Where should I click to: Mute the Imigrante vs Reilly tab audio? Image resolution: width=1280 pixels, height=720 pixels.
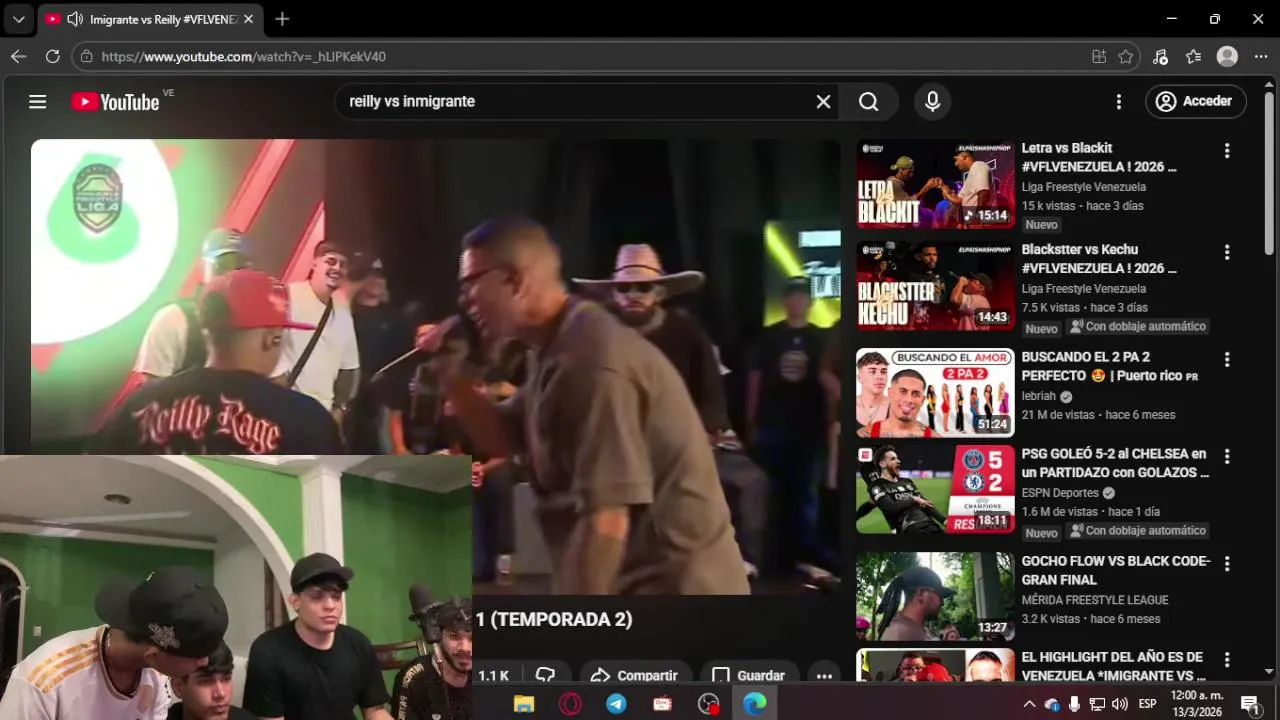coord(74,19)
